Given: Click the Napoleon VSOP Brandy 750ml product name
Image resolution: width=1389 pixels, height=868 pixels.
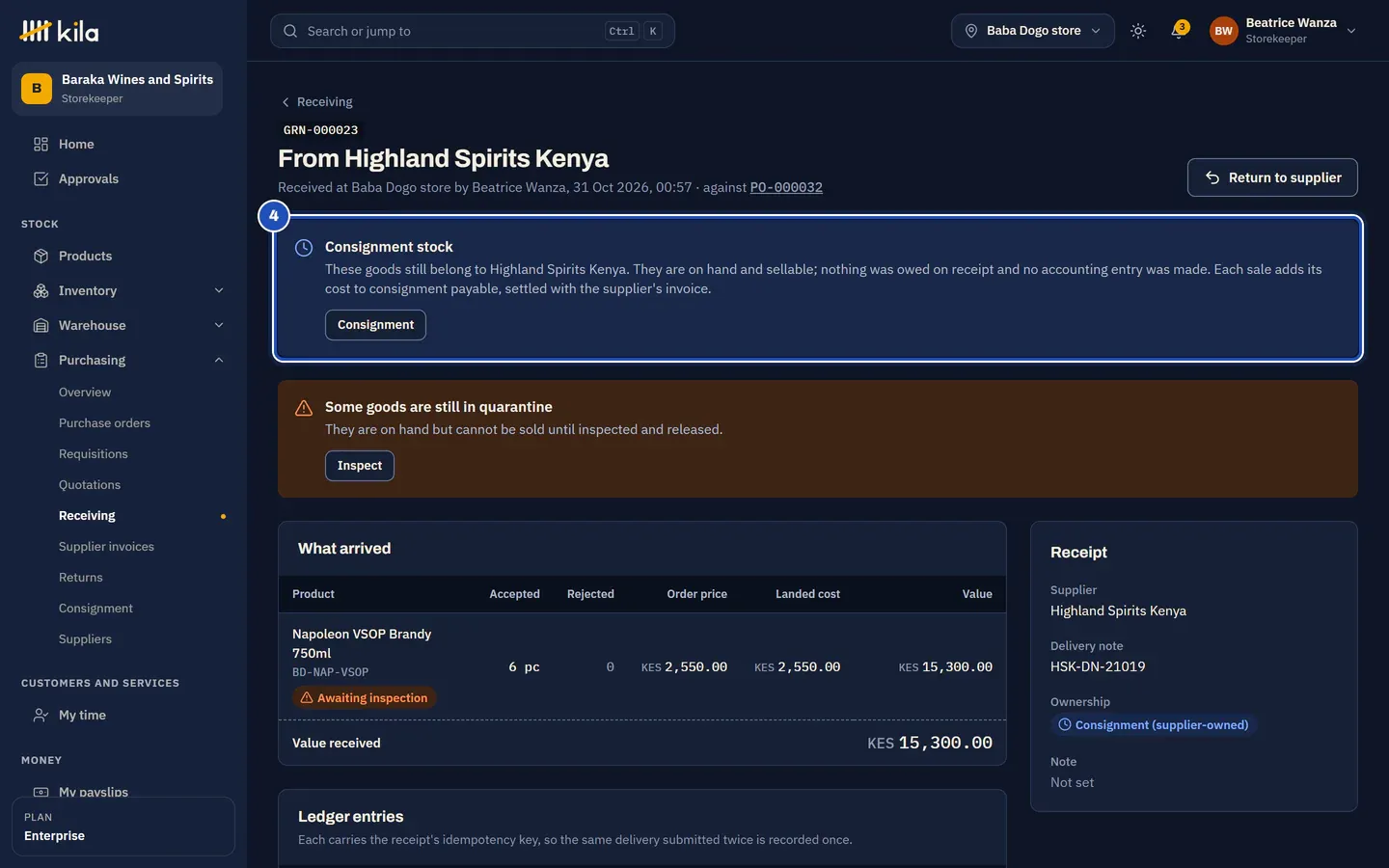Looking at the screenshot, I should coord(362,643).
